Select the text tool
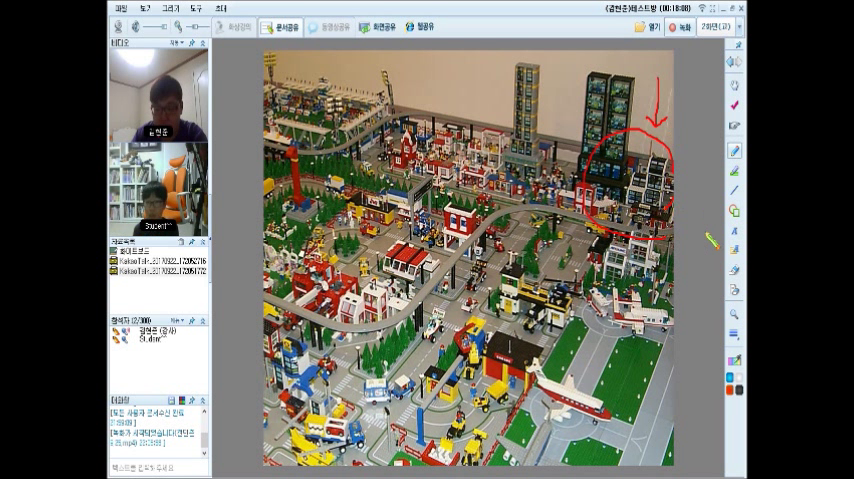 tap(734, 231)
